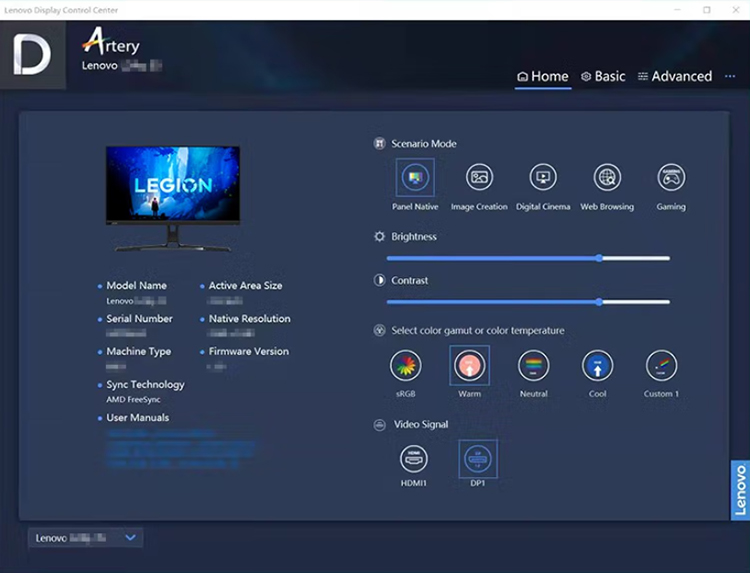
Task: Open the more options ellipsis menu
Action: point(730,77)
